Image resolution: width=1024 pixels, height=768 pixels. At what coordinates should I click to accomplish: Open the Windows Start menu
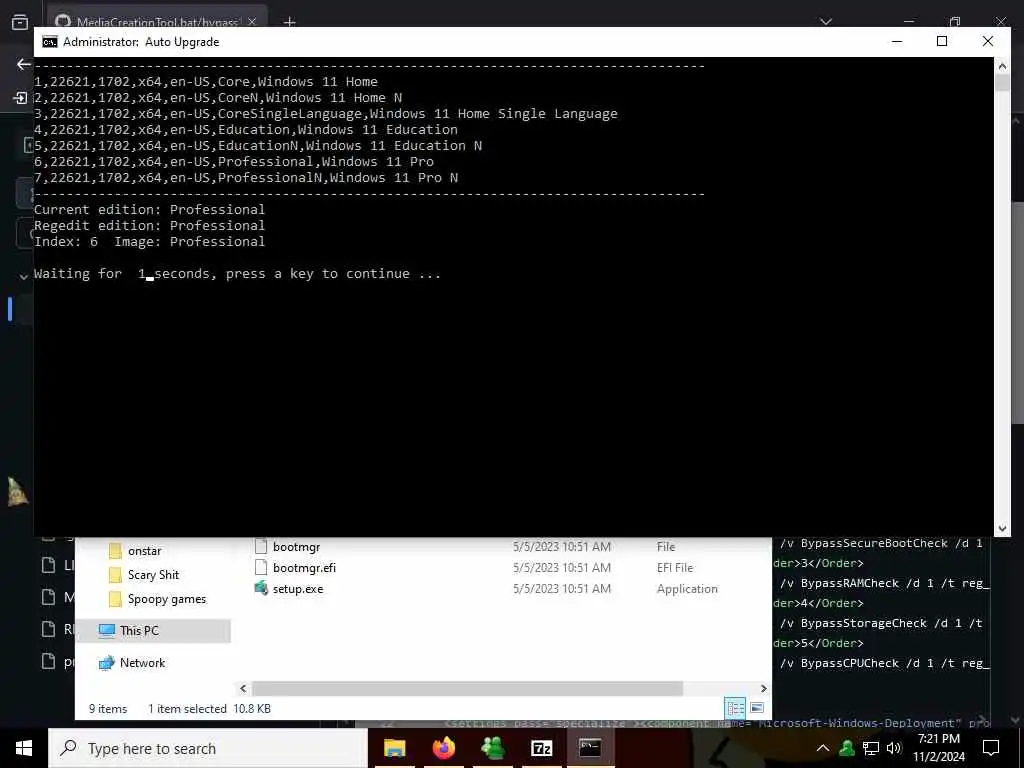(x=24, y=748)
